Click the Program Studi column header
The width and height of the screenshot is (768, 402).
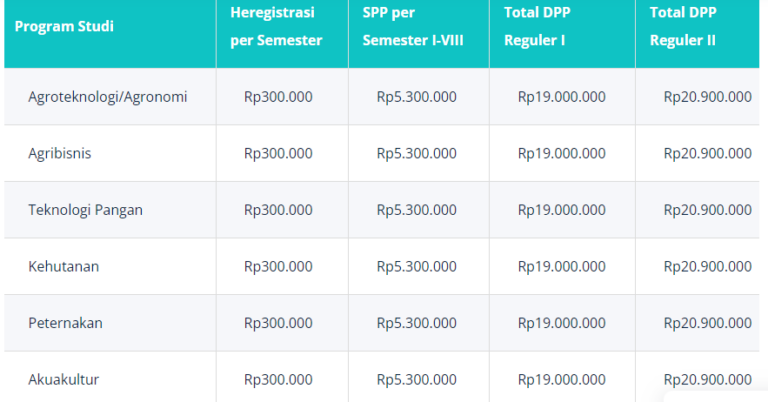[65, 26]
